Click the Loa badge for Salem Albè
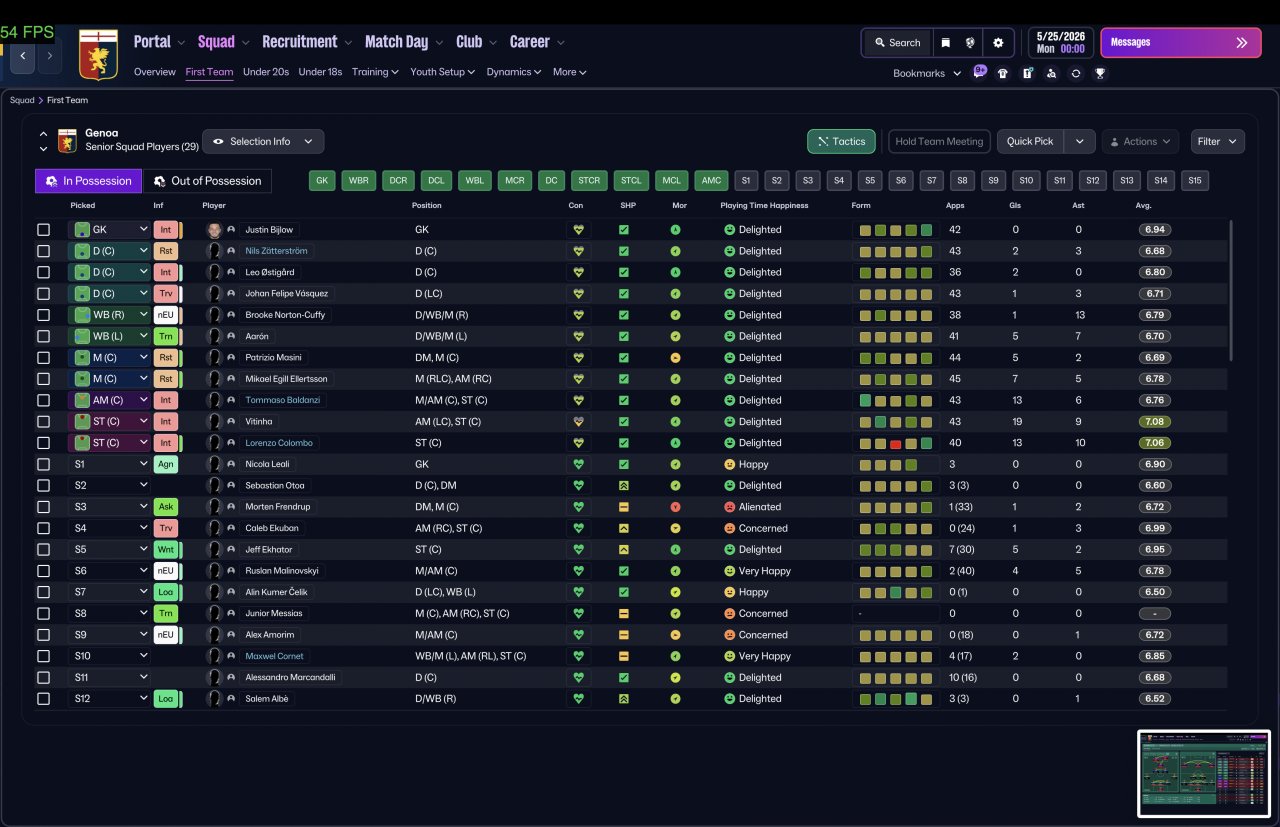 tap(167, 699)
